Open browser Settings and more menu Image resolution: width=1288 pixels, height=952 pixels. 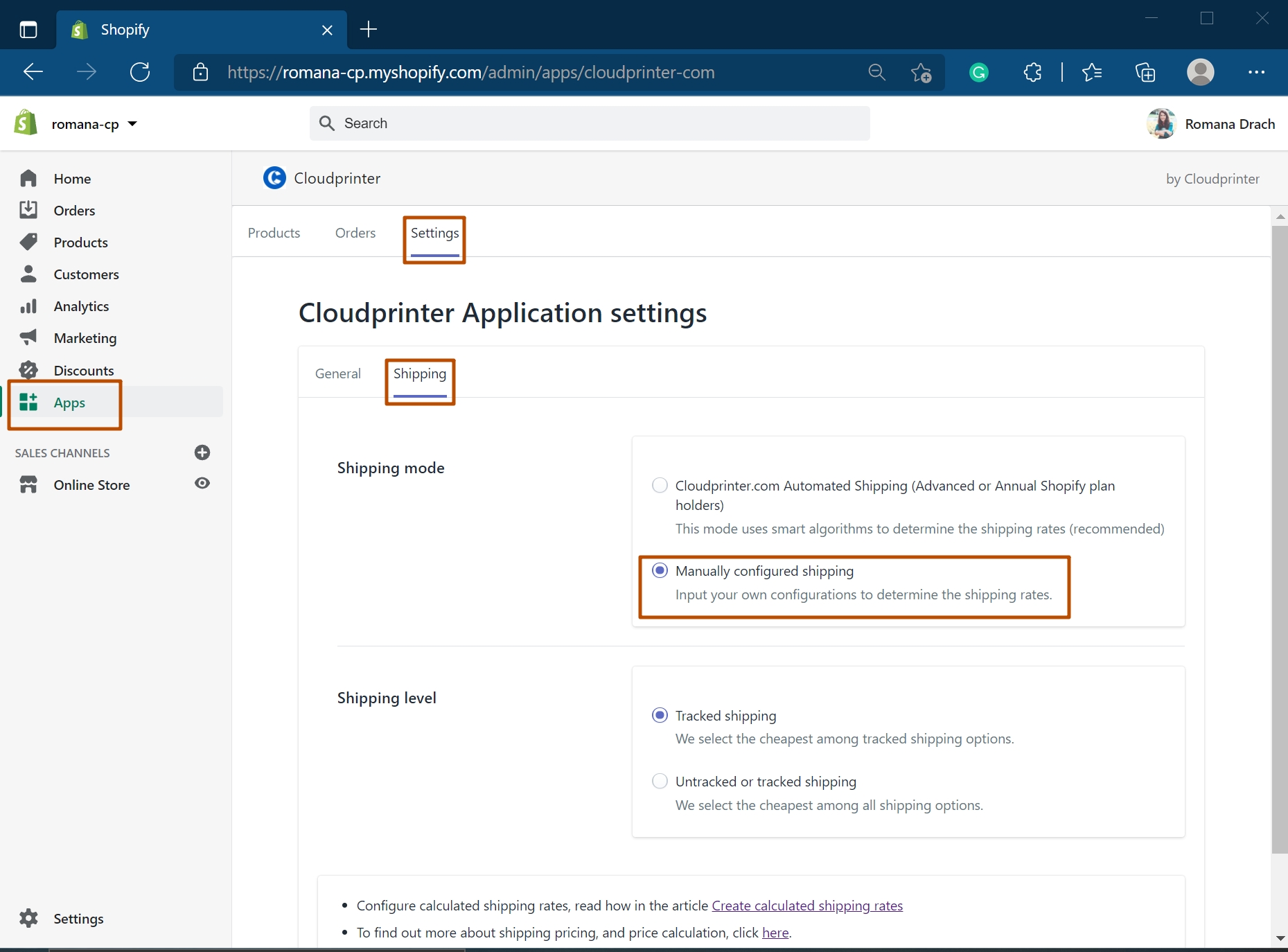(x=1256, y=72)
